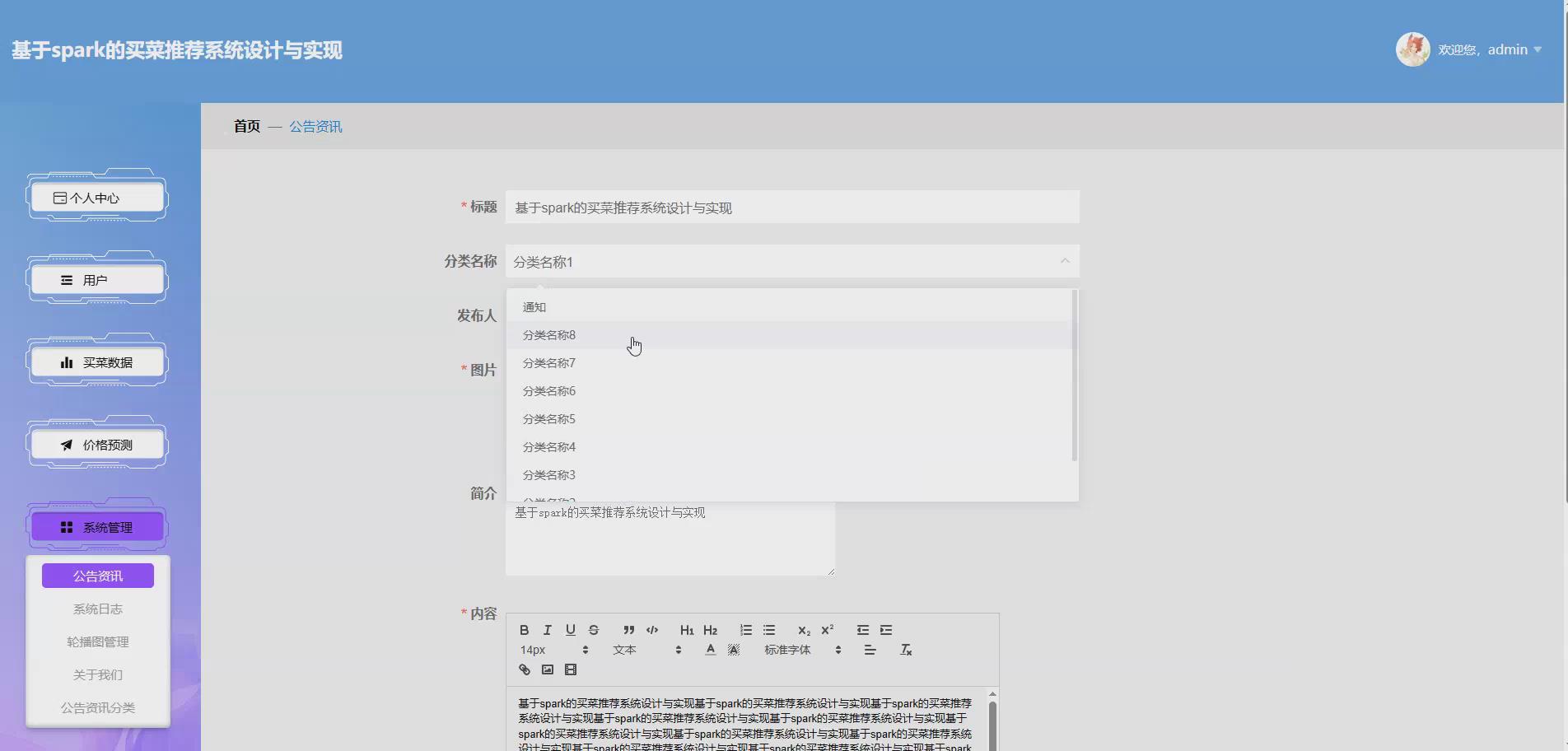Viewport: 1568px width, 751px height.
Task: Collapse the 分类名称 dropdown list
Action: [1064, 261]
